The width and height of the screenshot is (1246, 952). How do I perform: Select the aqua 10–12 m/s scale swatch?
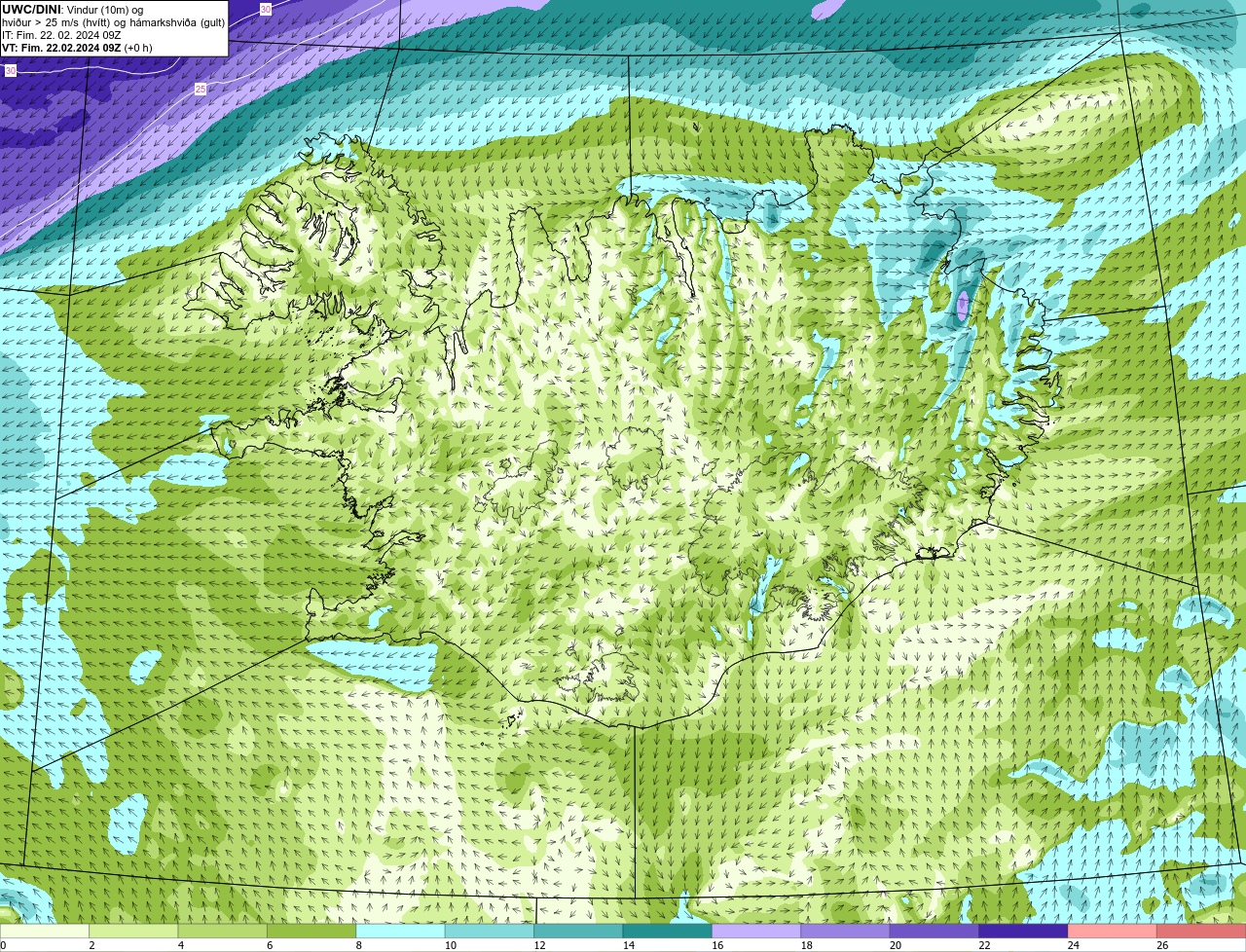(490, 932)
